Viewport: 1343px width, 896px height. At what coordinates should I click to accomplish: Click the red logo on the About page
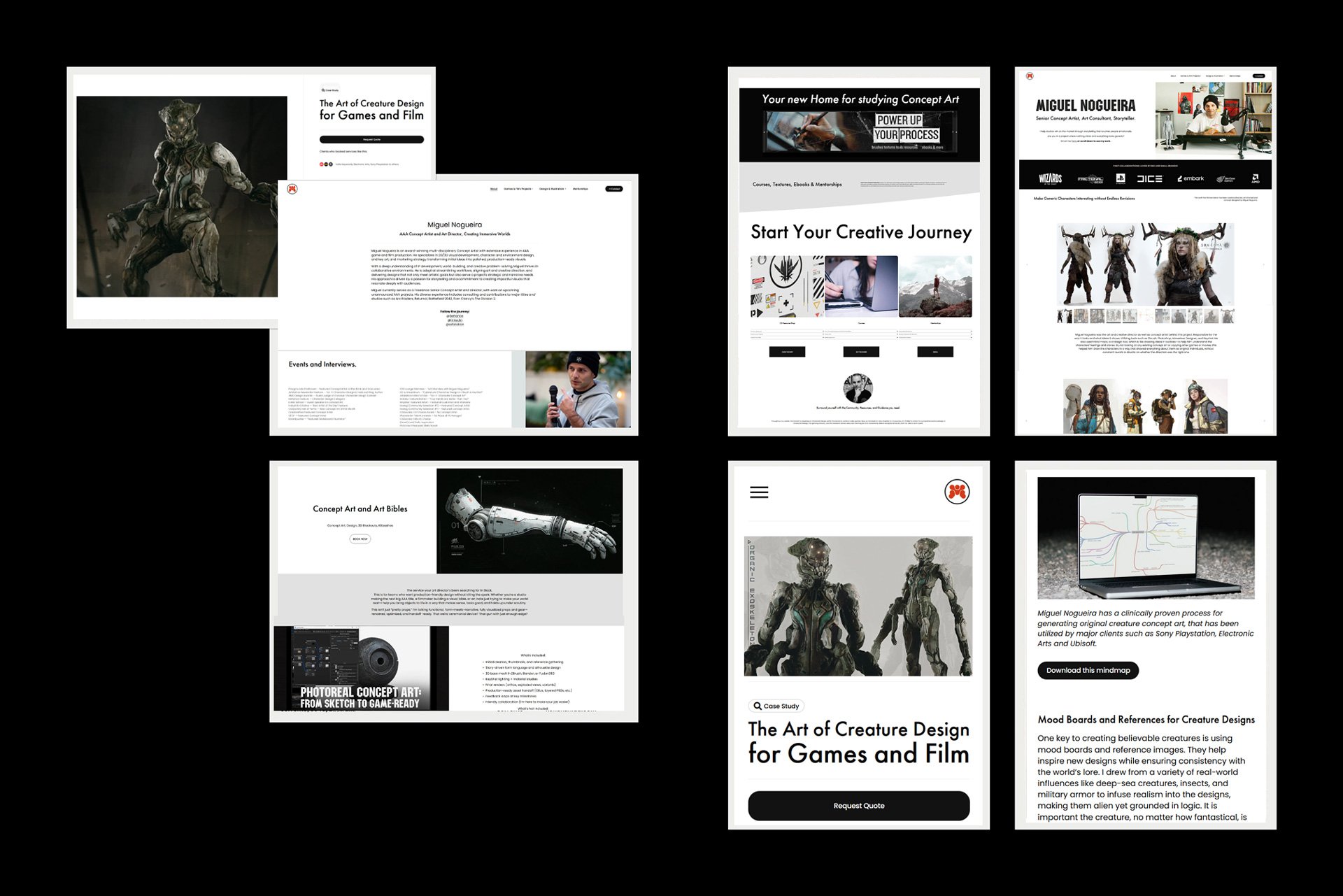[x=292, y=189]
